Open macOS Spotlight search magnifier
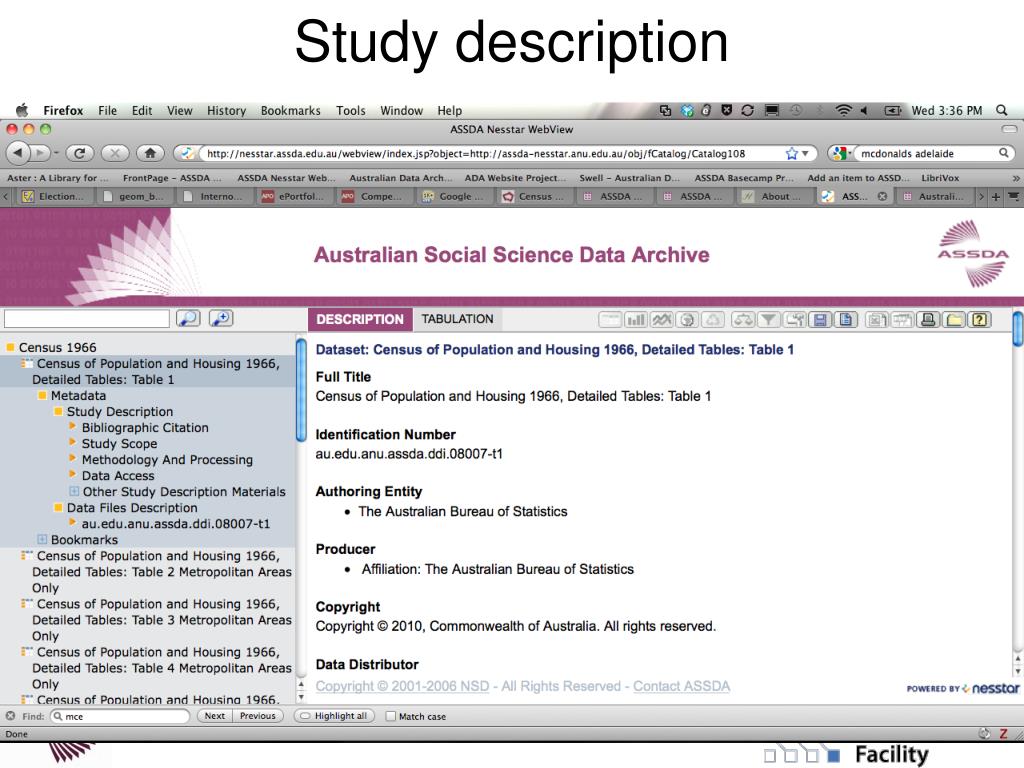Image resolution: width=1024 pixels, height=768 pixels. tap(1002, 110)
